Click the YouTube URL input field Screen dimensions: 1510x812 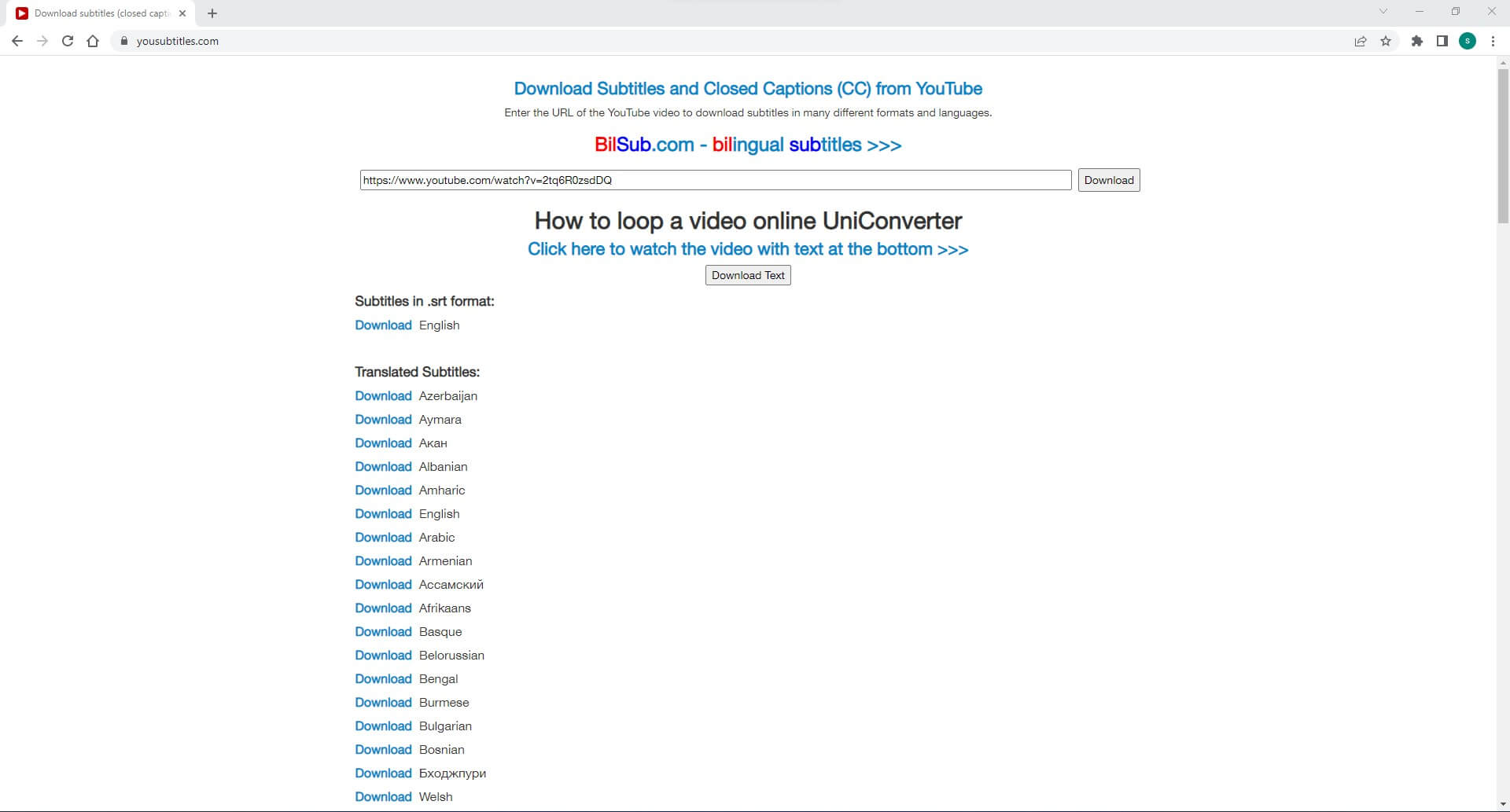click(x=716, y=180)
